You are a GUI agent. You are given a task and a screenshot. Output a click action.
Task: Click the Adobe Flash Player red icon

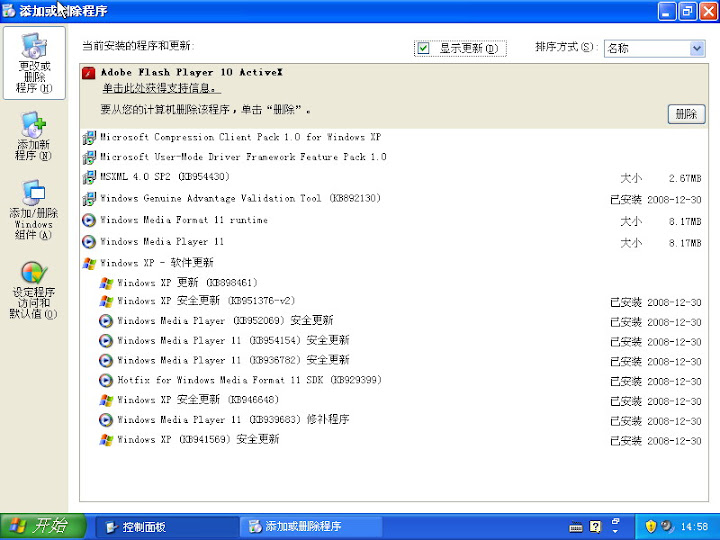(89, 73)
